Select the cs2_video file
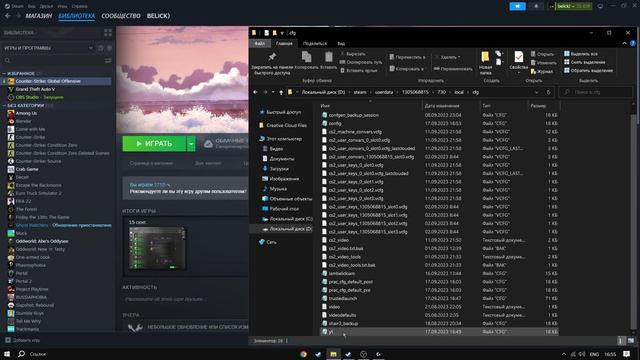The width and height of the screenshot is (640, 360). (338, 240)
